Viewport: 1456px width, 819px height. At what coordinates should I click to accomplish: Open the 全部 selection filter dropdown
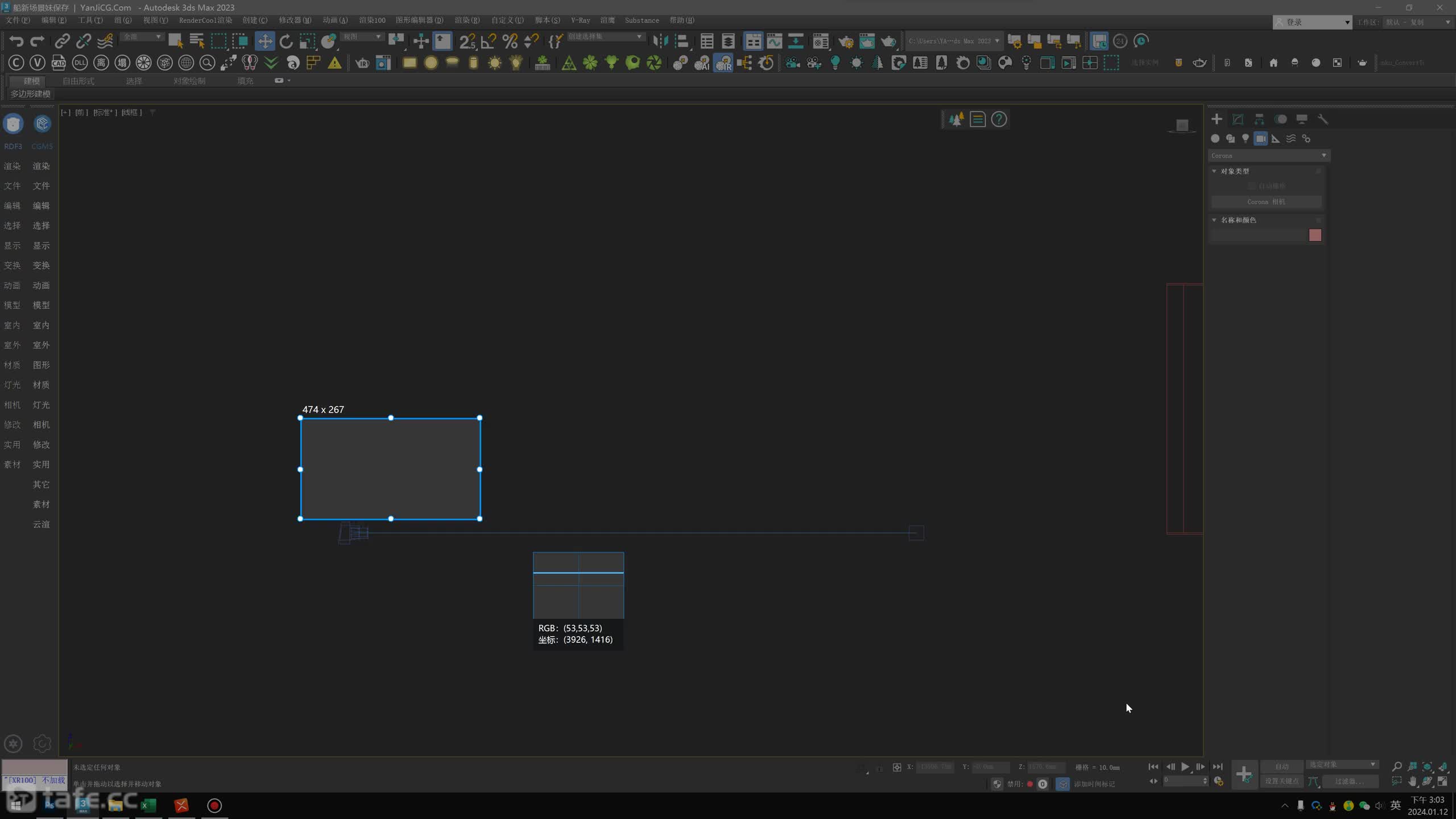(142, 36)
